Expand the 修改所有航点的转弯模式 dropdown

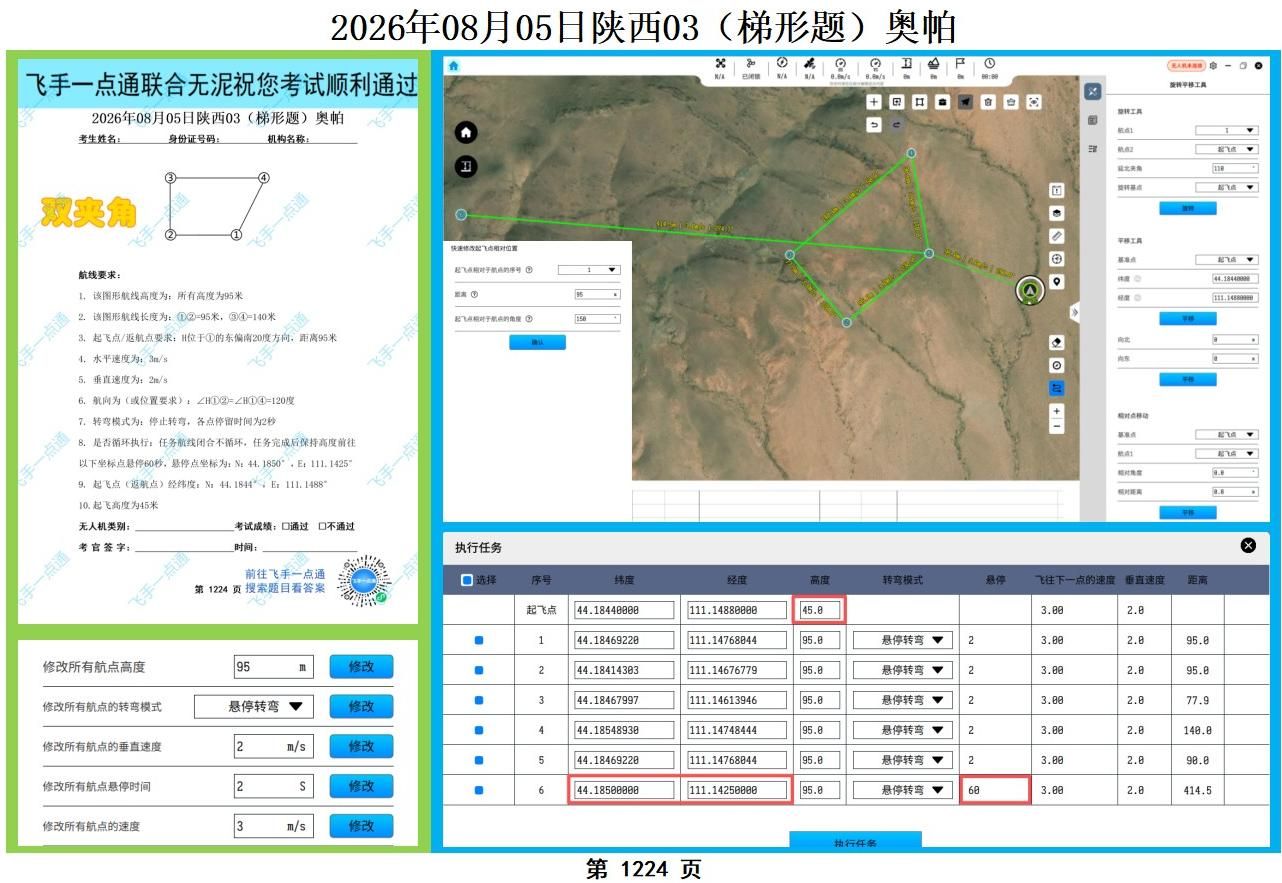point(253,706)
